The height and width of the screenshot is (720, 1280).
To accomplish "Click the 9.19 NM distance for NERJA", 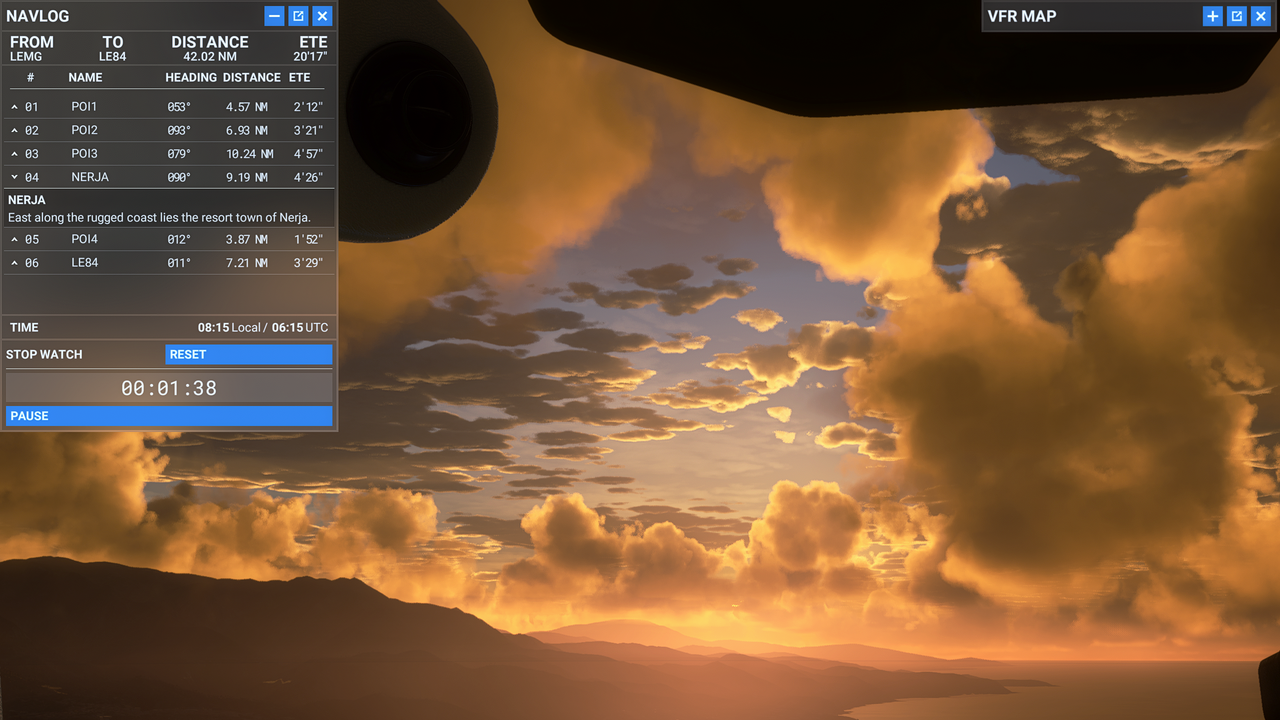I will (x=246, y=177).
